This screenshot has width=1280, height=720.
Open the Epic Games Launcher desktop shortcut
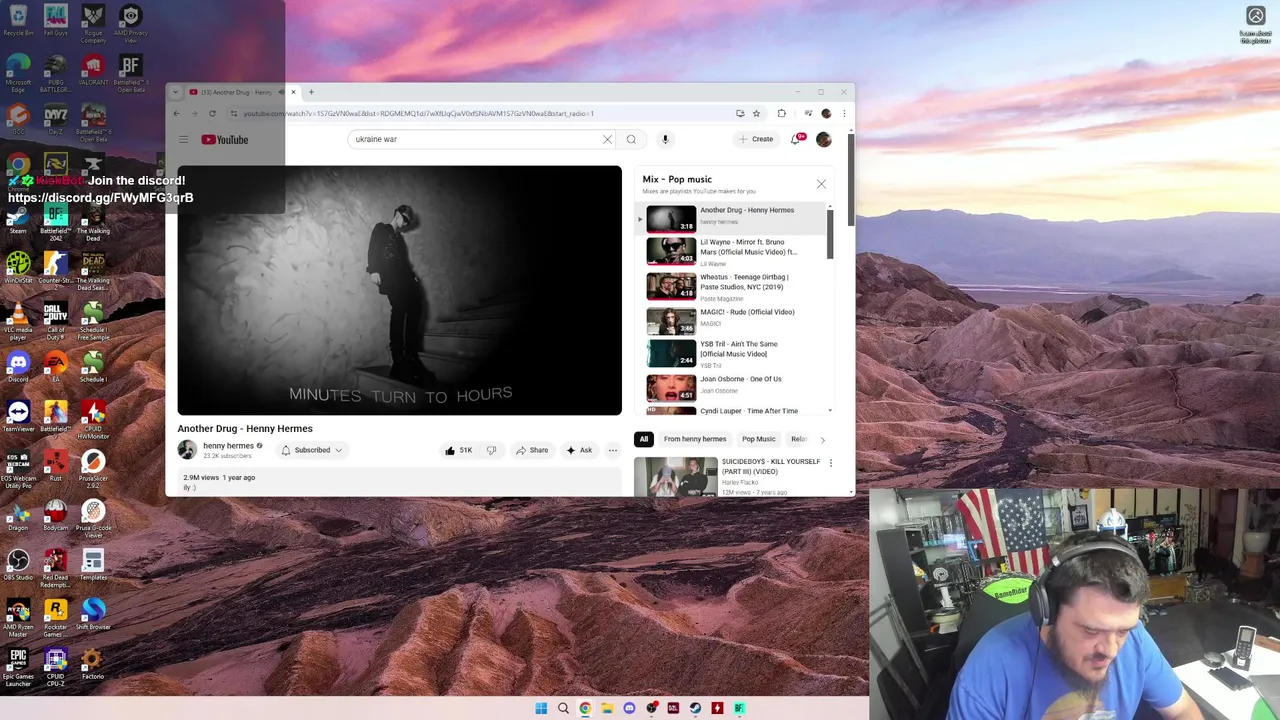pyautogui.click(x=18, y=669)
